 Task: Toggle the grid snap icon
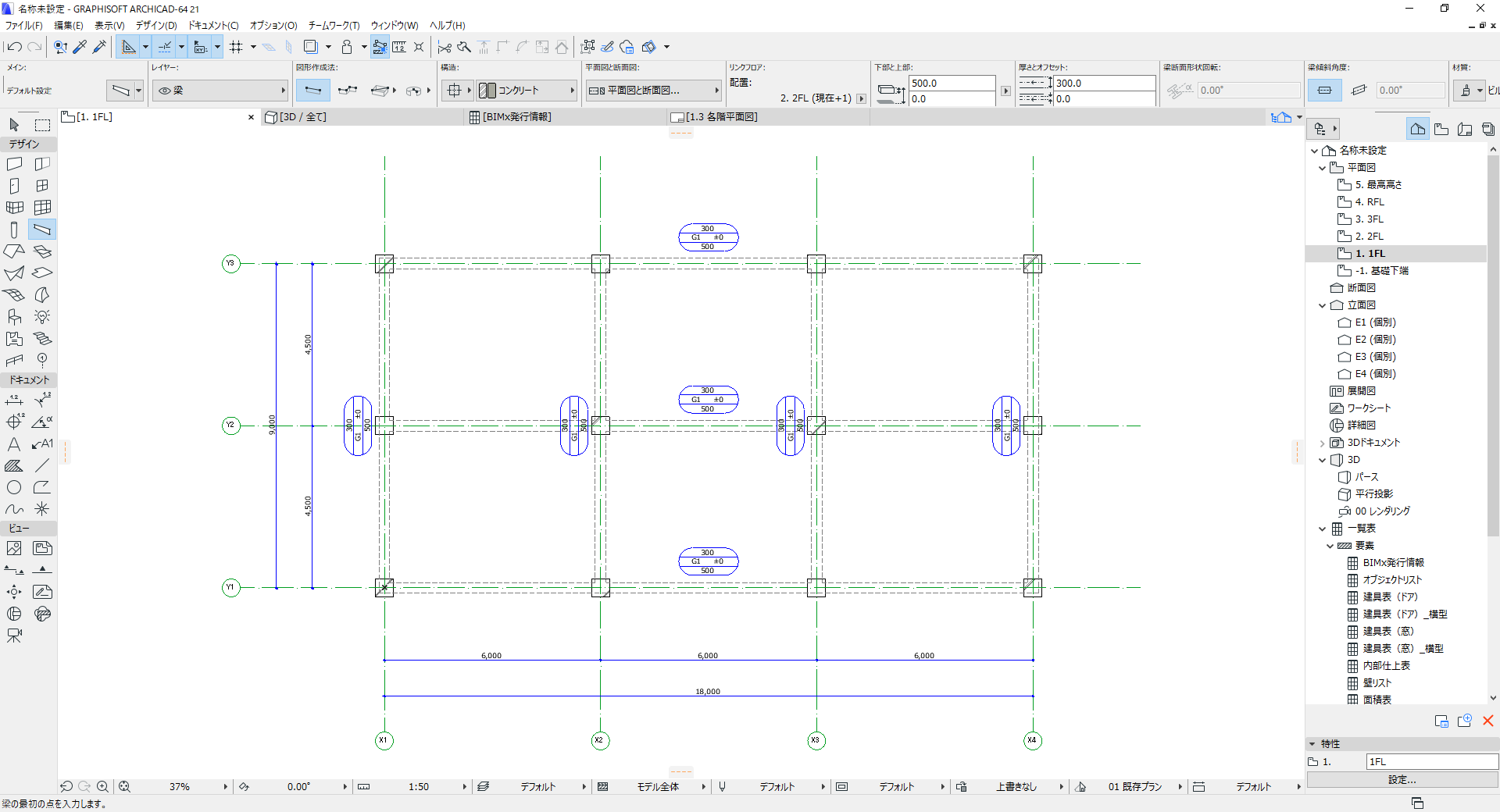point(236,47)
